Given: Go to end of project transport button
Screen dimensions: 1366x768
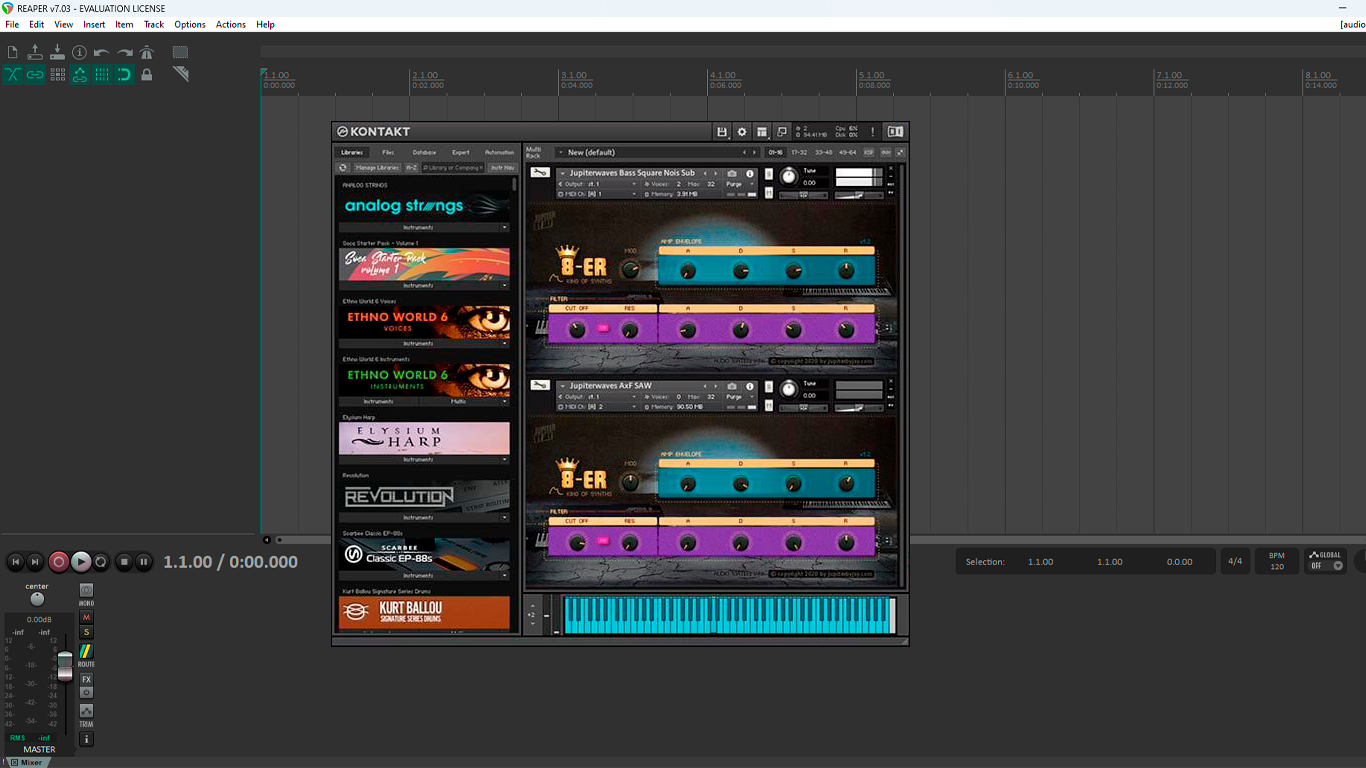Looking at the screenshot, I should pos(35,562).
